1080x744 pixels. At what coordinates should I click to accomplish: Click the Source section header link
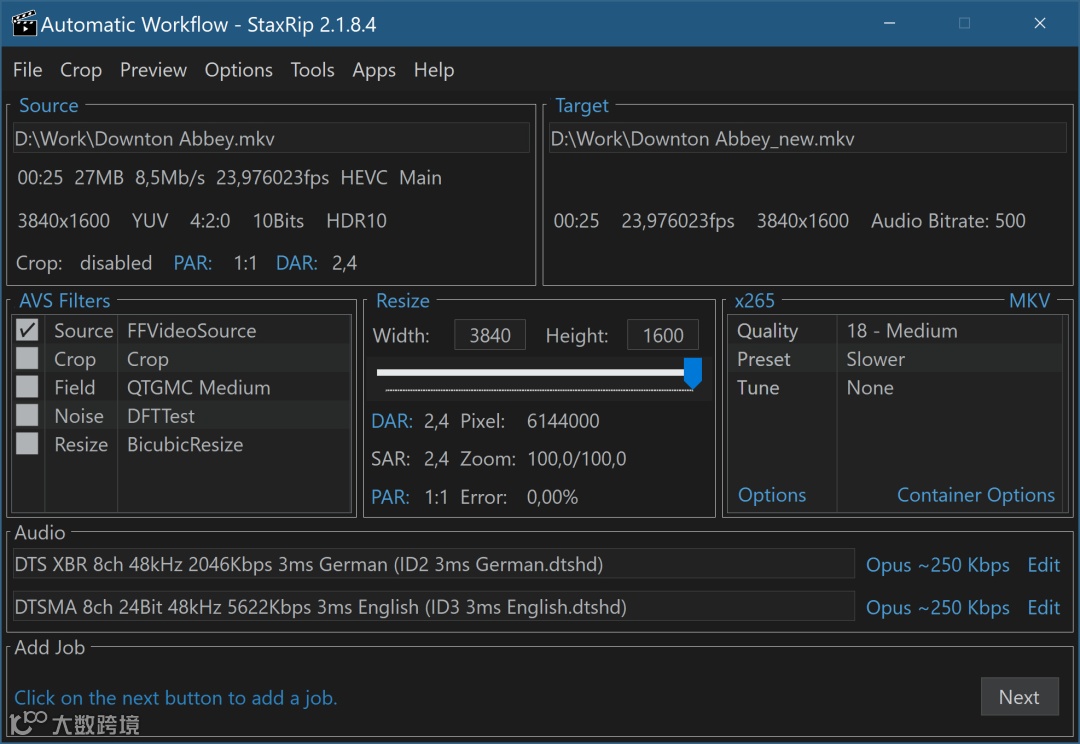pos(49,105)
